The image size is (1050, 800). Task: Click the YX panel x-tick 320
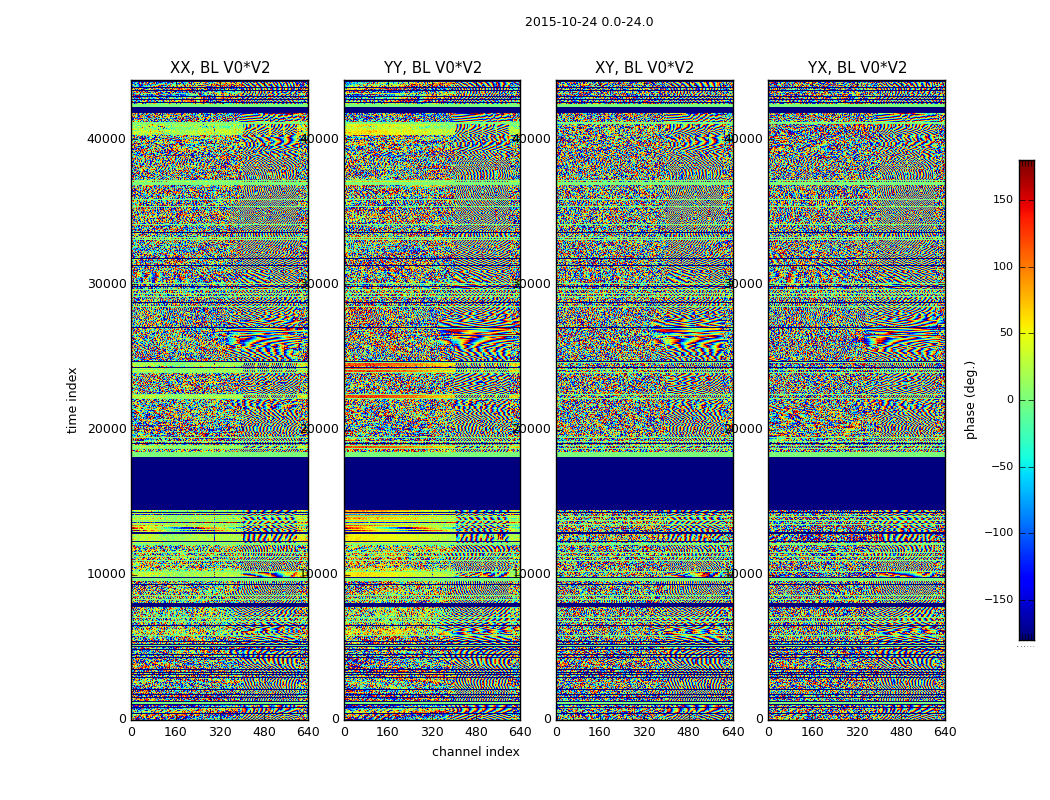coord(856,732)
